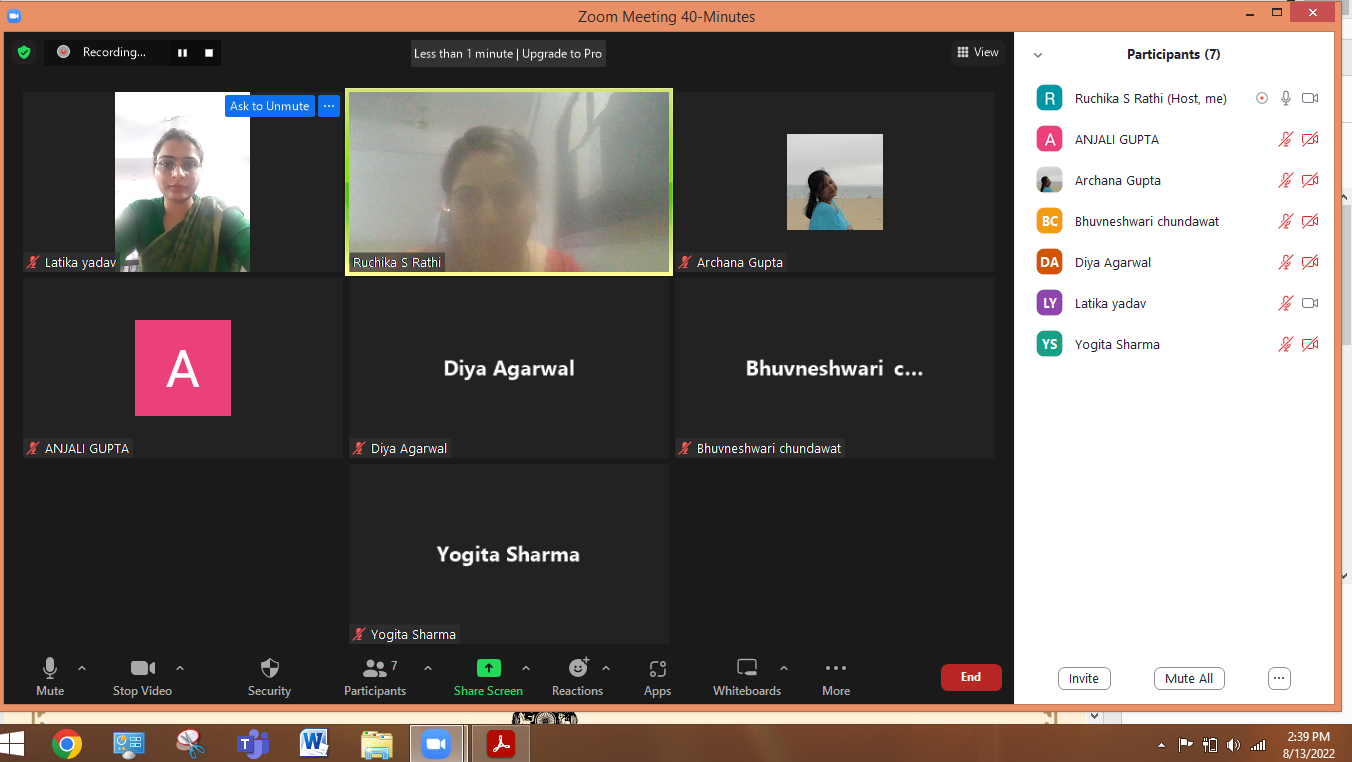Viewport: 1352px width, 762px height.
Task: Click the Invite button
Action: 1084,678
